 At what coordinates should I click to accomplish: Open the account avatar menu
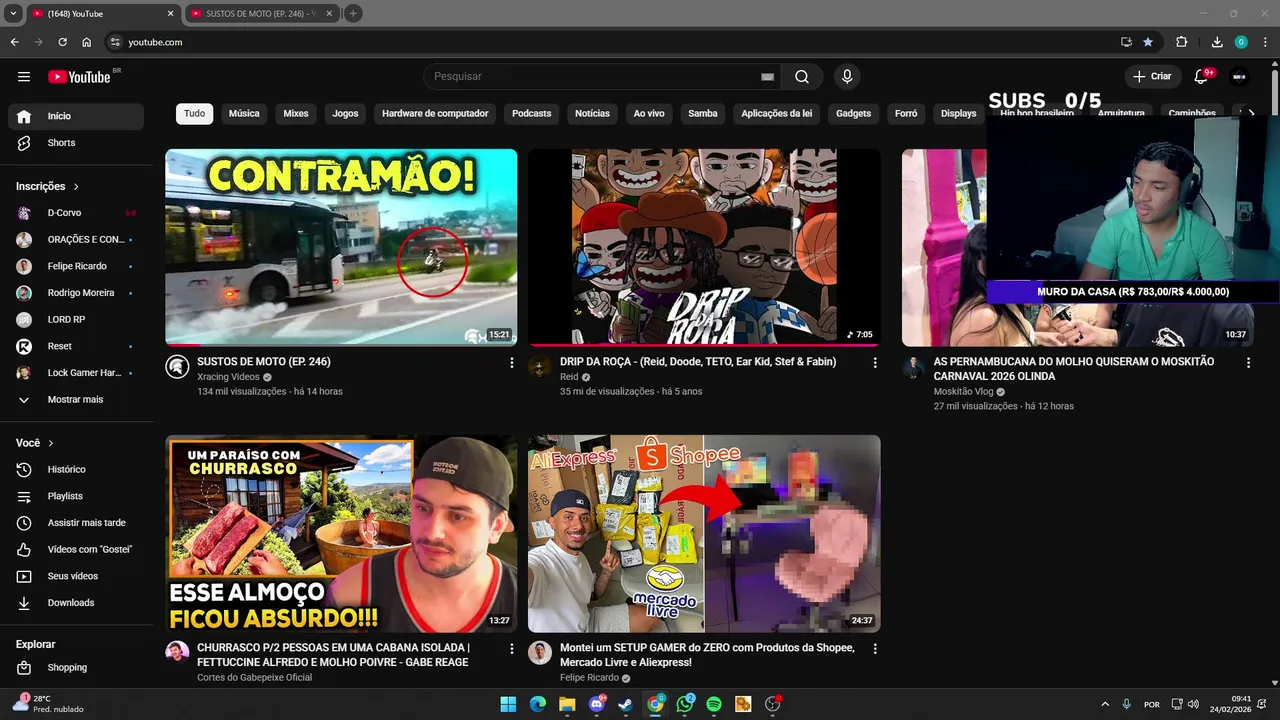point(1240,77)
